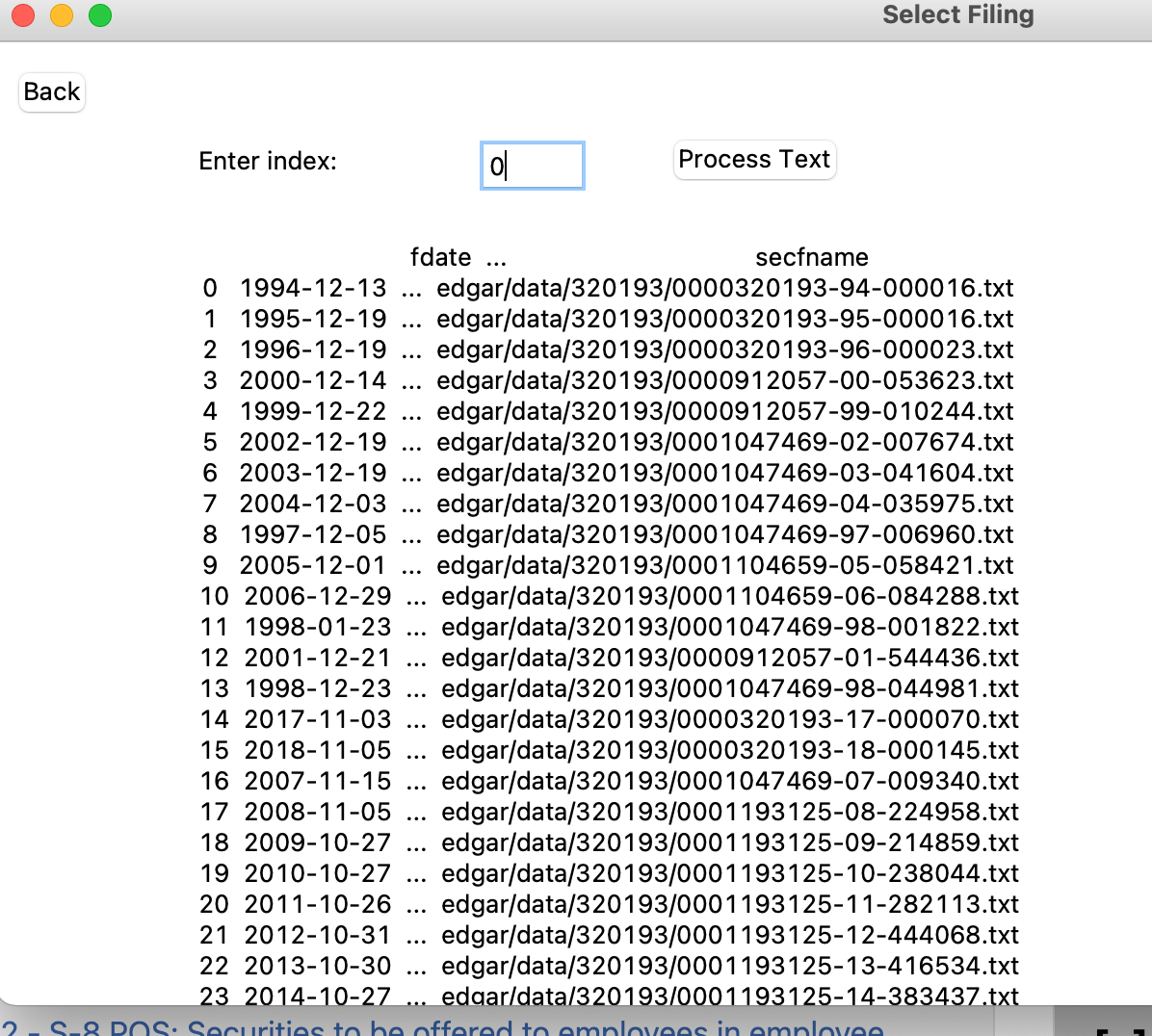Screen dimensions: 1152x1036
Task: Select filing row 16 dated 2007-11-15
Action: click(x=609, y=781)
